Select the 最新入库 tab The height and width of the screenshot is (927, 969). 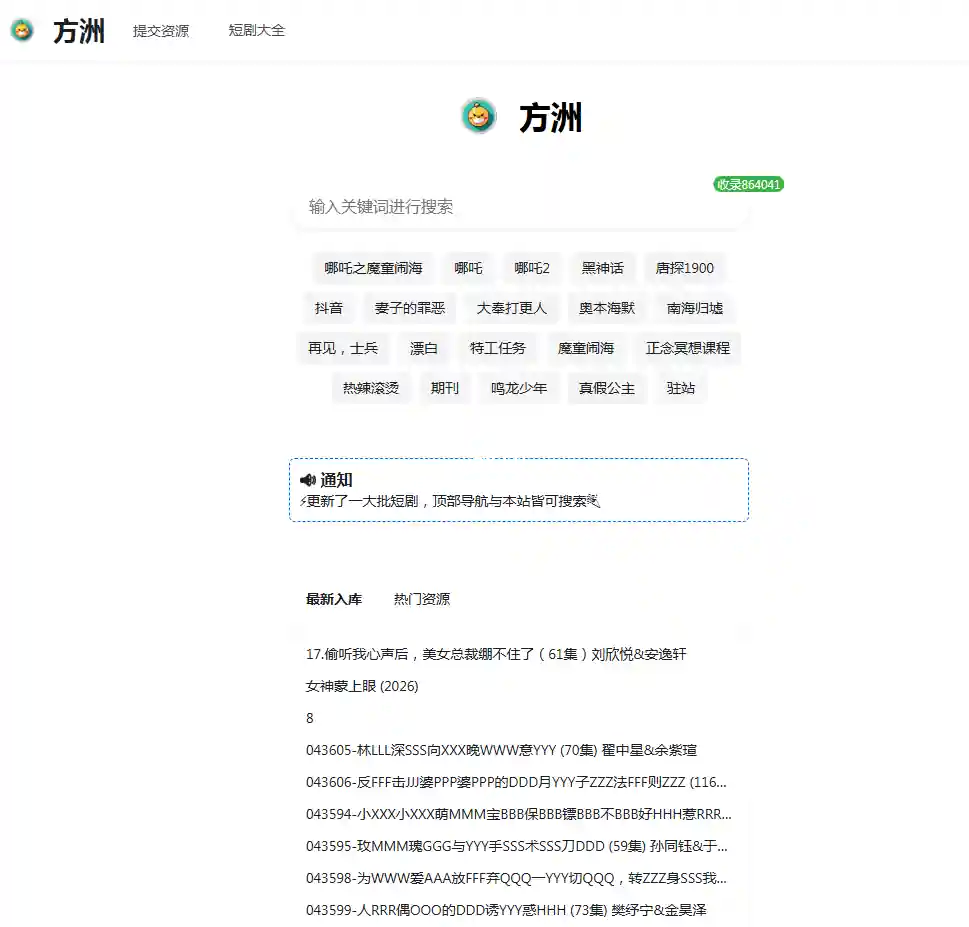tap(334, 599)
